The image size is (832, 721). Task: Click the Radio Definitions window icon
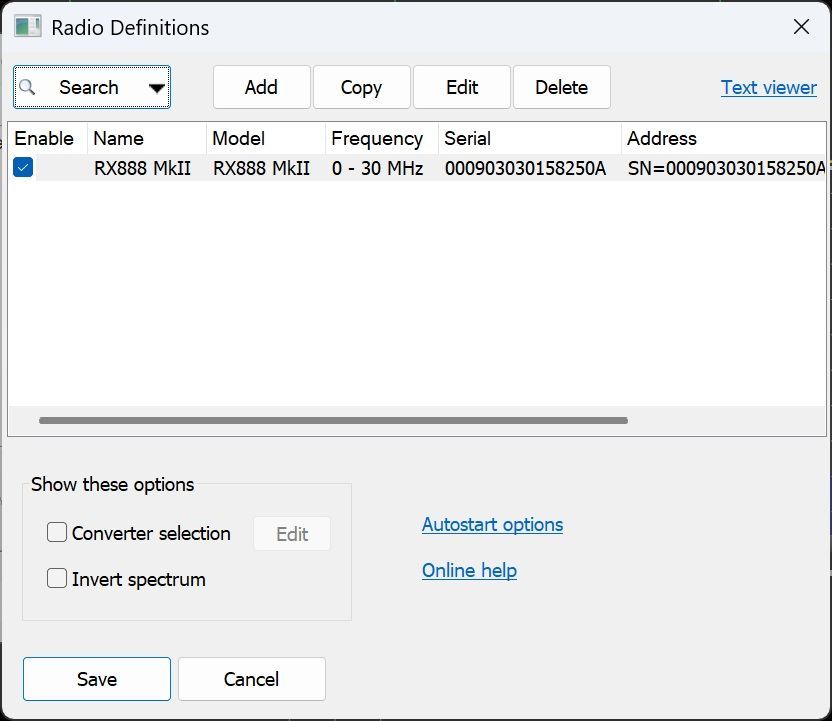[x=27, y=27]
